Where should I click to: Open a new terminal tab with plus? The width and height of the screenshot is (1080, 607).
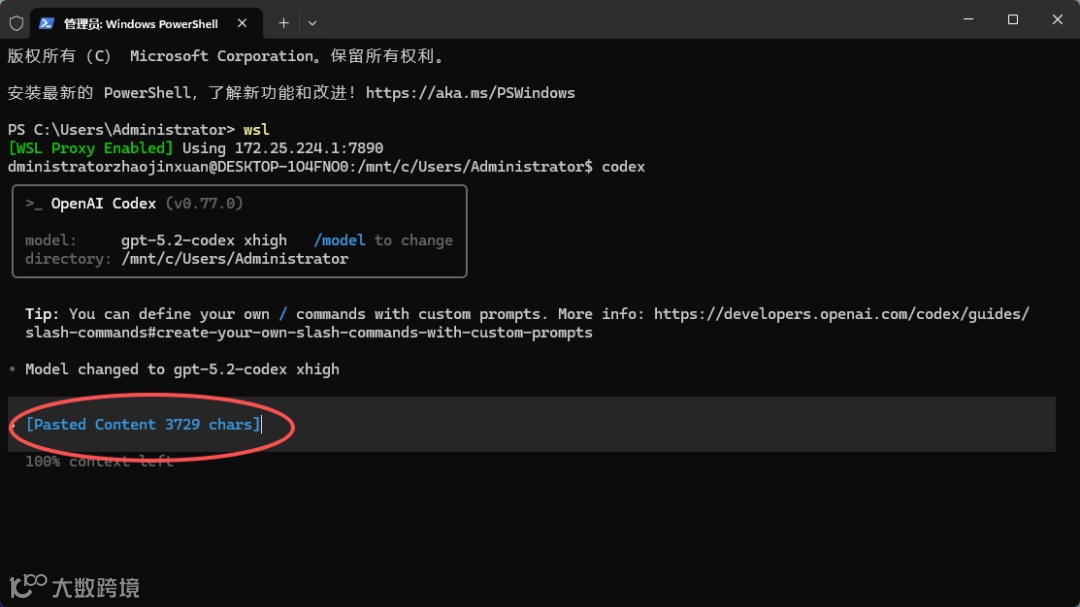[284, 23]
